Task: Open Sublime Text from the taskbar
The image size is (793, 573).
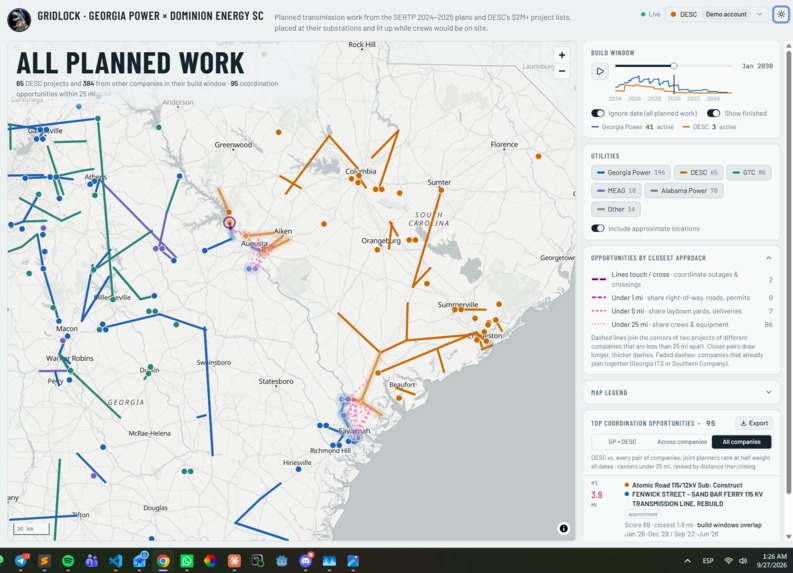Action: [x=44, y=560]
